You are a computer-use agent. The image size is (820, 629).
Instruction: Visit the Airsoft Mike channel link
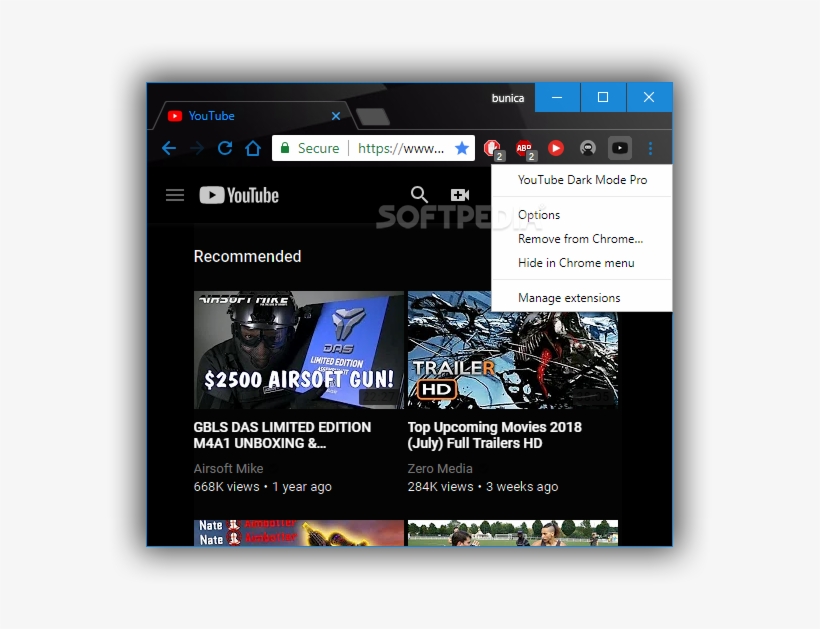pyautogui.click(x=229, y=468)
